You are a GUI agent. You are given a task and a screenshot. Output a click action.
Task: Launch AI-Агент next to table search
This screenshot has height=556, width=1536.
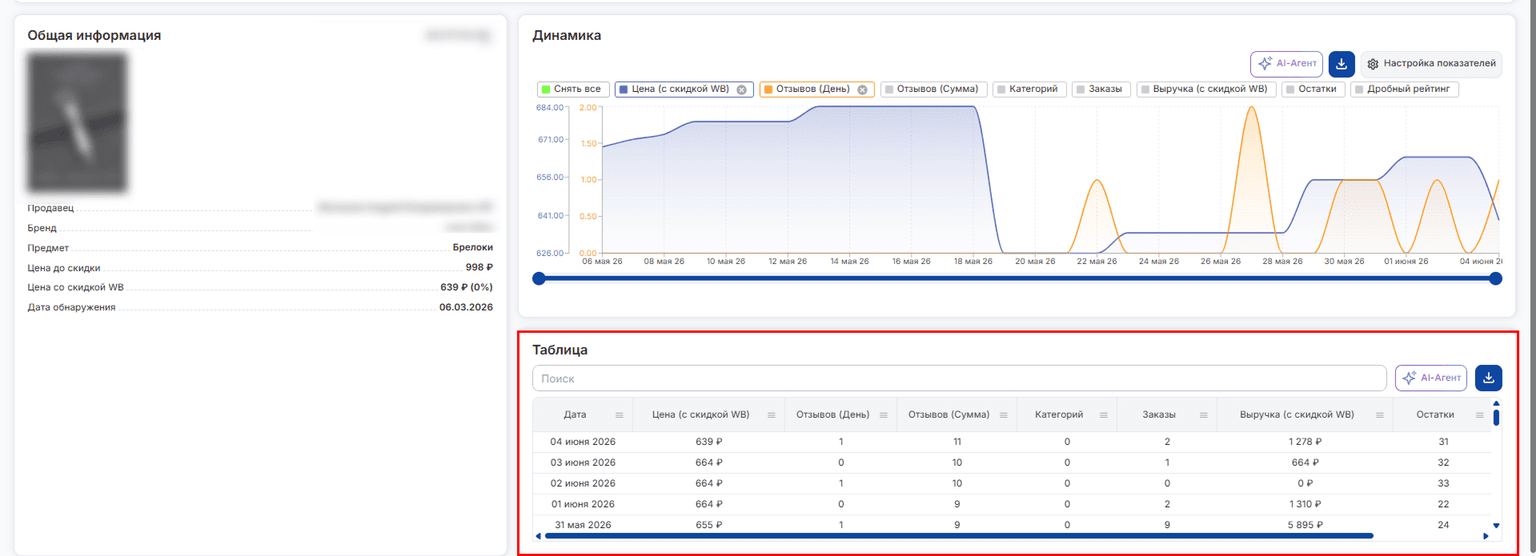click(1431, 378)
